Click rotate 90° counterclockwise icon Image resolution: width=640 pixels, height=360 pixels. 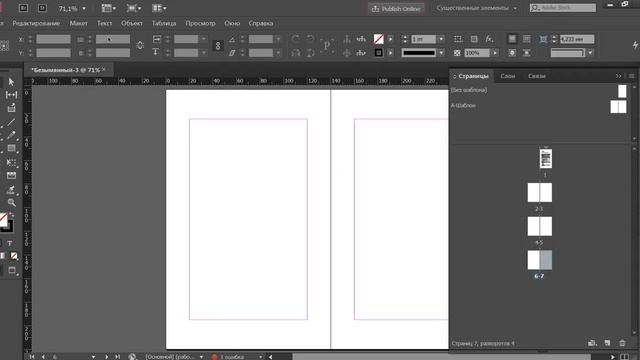[310, 39]
